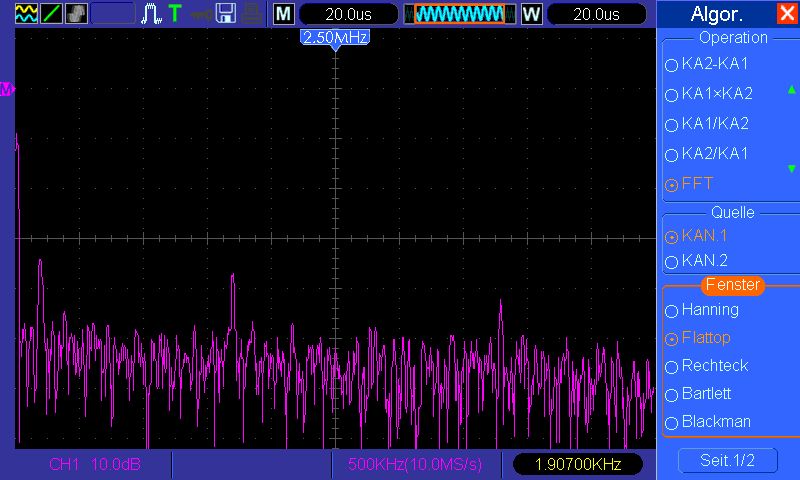
Task: Click the grayed-out printer icon
Action: (x=252, y=14)
